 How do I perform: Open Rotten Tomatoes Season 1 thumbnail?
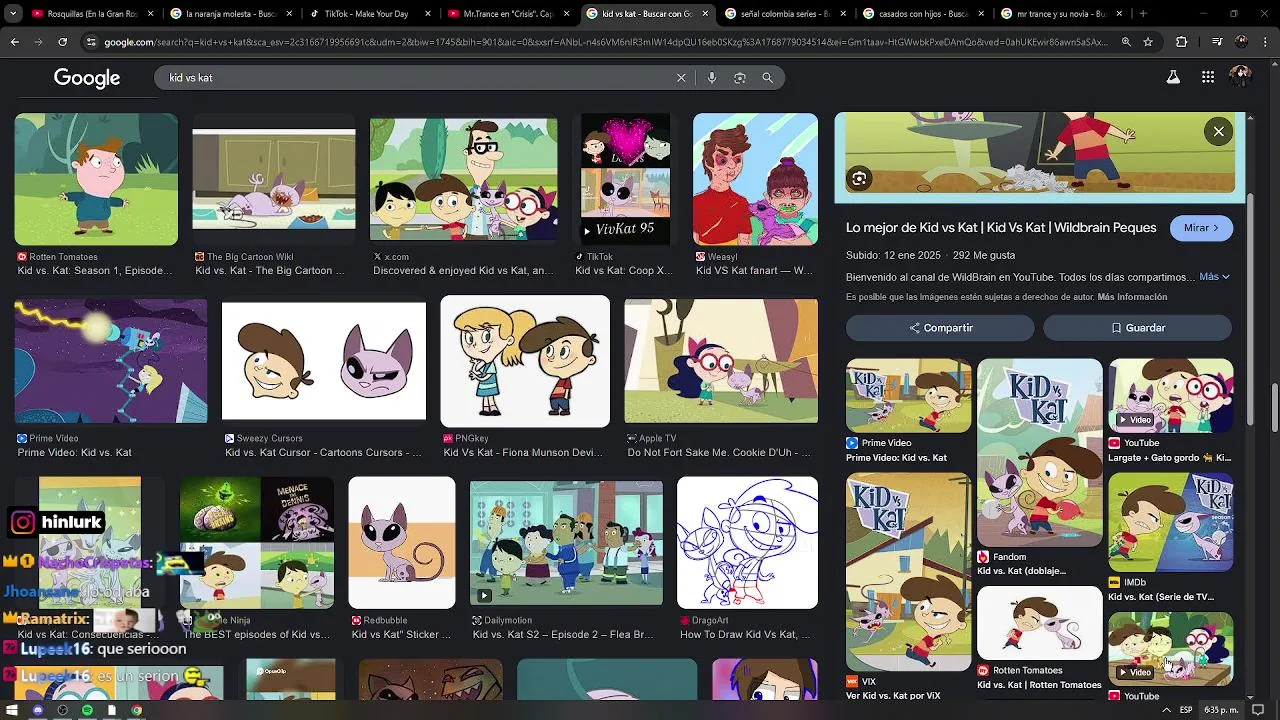(96, 179)
